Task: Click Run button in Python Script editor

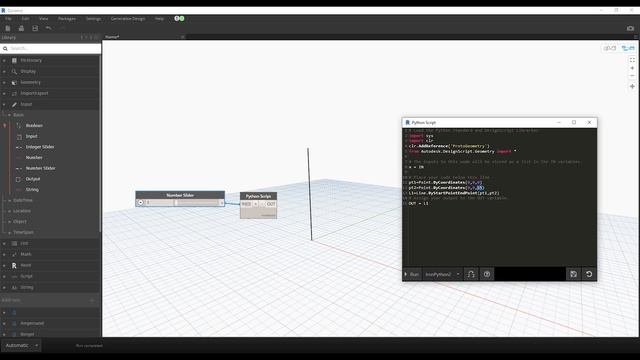Action: [x=412, y=274]
